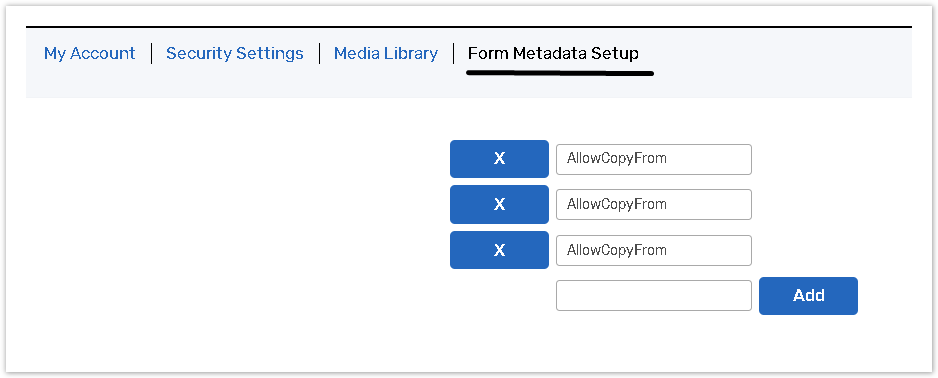
Task: Click the underlined Form Metadata Setup heading
Action: (x=553, y=54)
